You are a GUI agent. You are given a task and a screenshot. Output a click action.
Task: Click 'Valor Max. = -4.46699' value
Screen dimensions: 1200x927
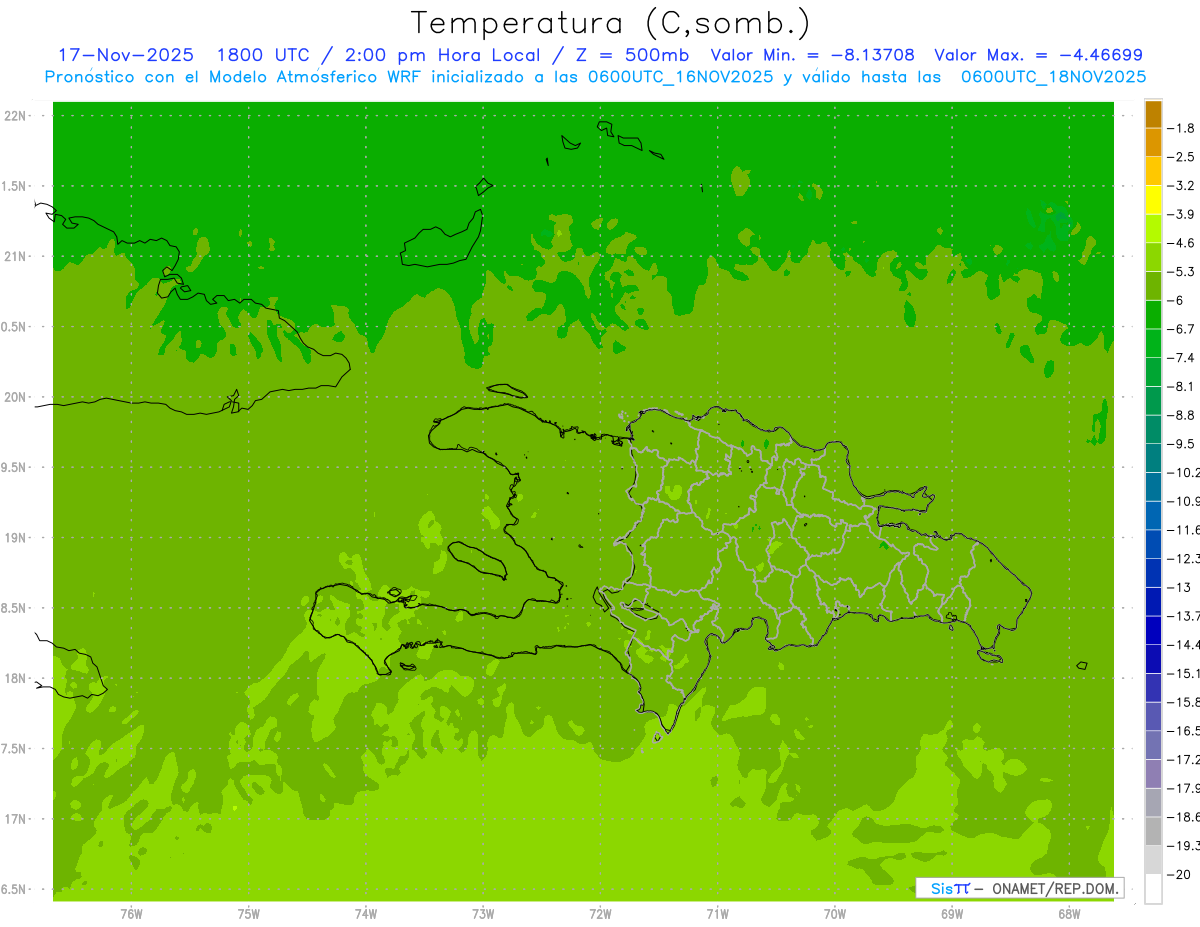pos(1038,55)
